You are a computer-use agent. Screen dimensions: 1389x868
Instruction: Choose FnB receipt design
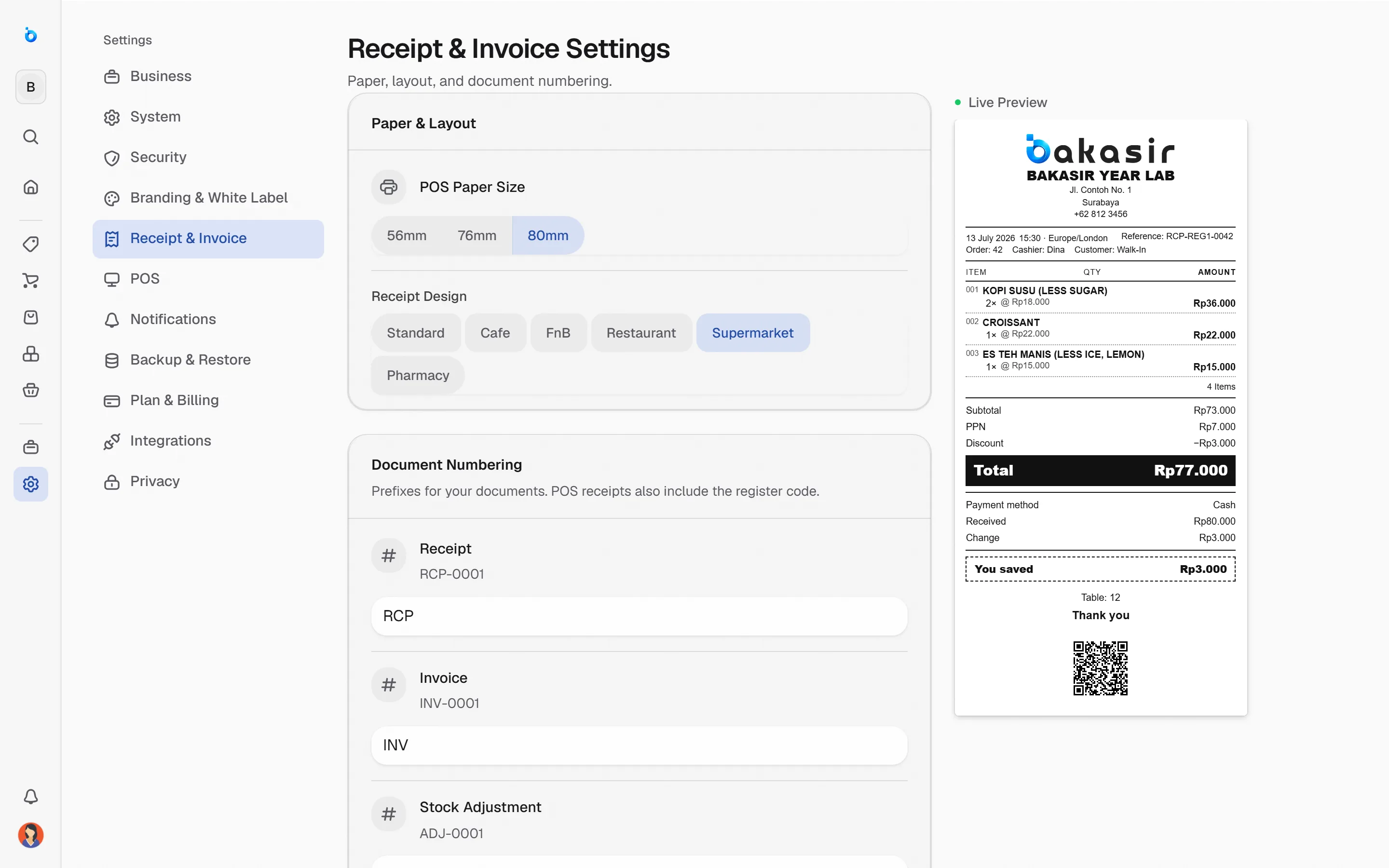click(558, 333)
